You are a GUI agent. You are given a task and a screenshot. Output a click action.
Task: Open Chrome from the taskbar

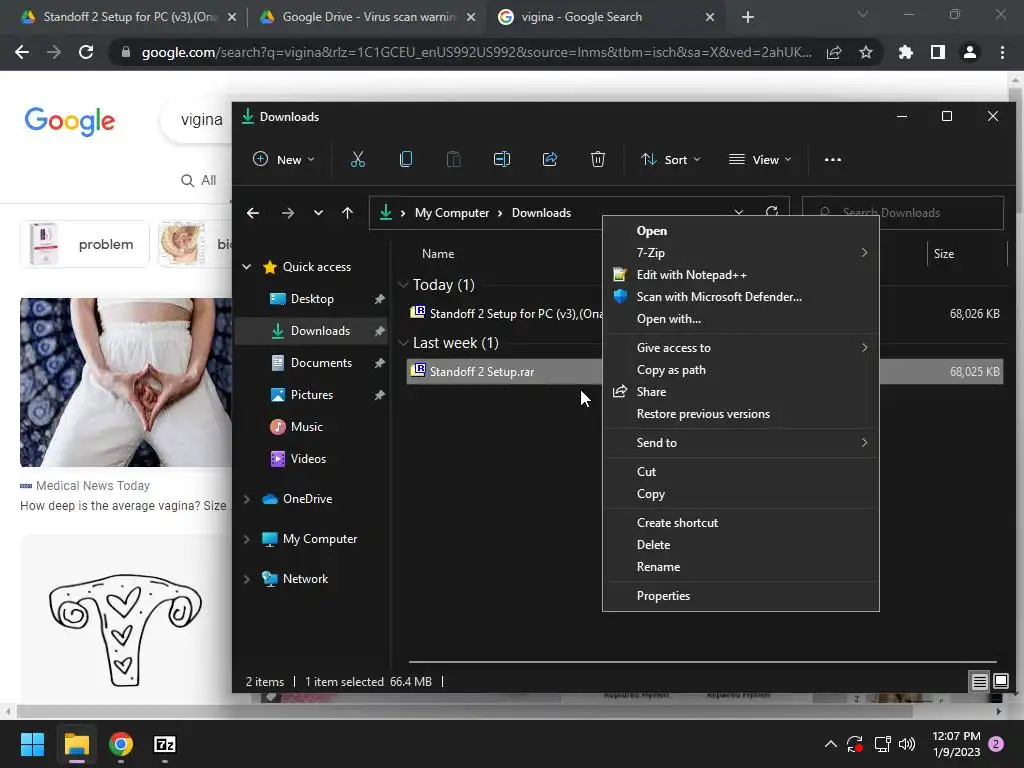pyautogui.click(x=121, y=744)
